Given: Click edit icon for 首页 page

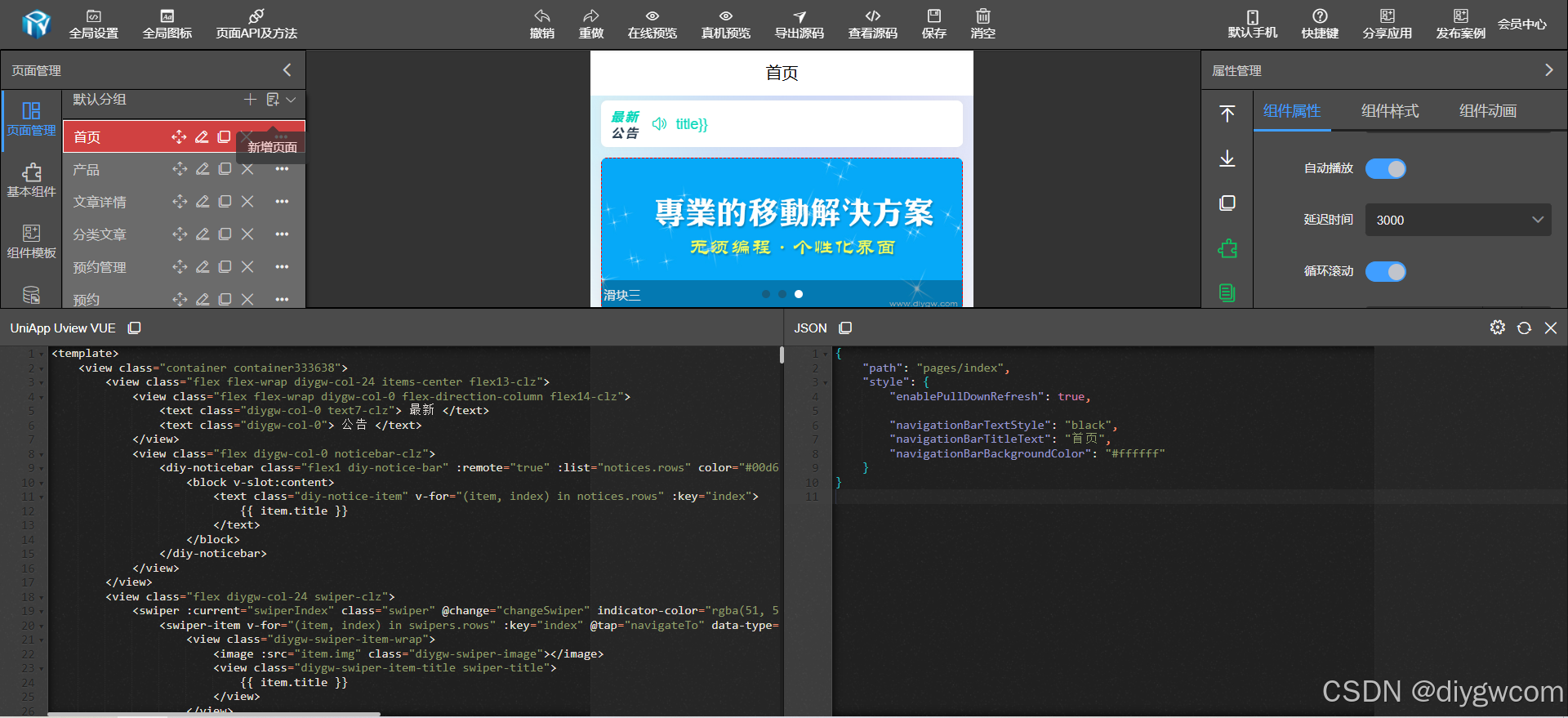Looking at the screenshot, I should (x=202, y=136).
